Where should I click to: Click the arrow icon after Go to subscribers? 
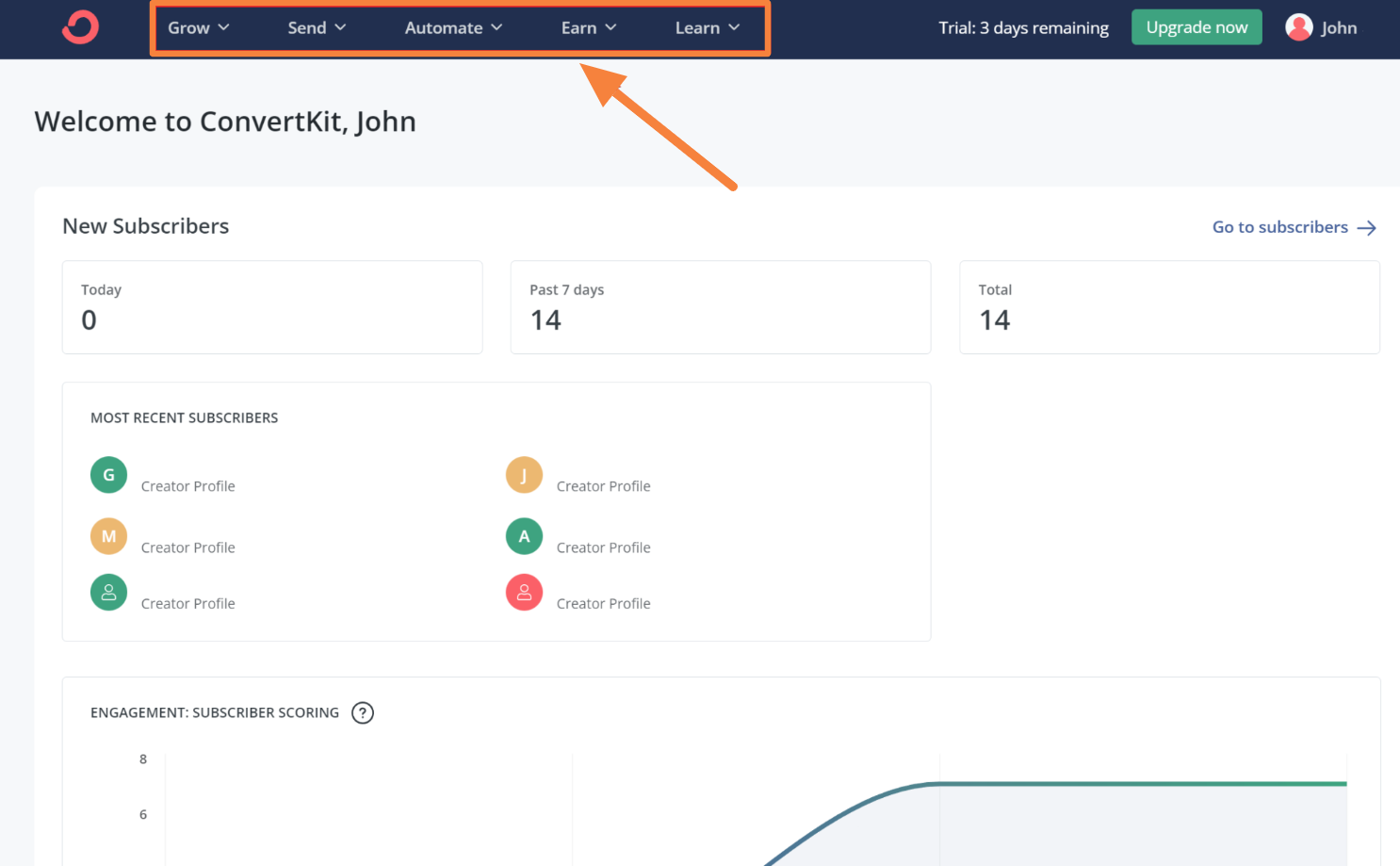pos(1367,228)
